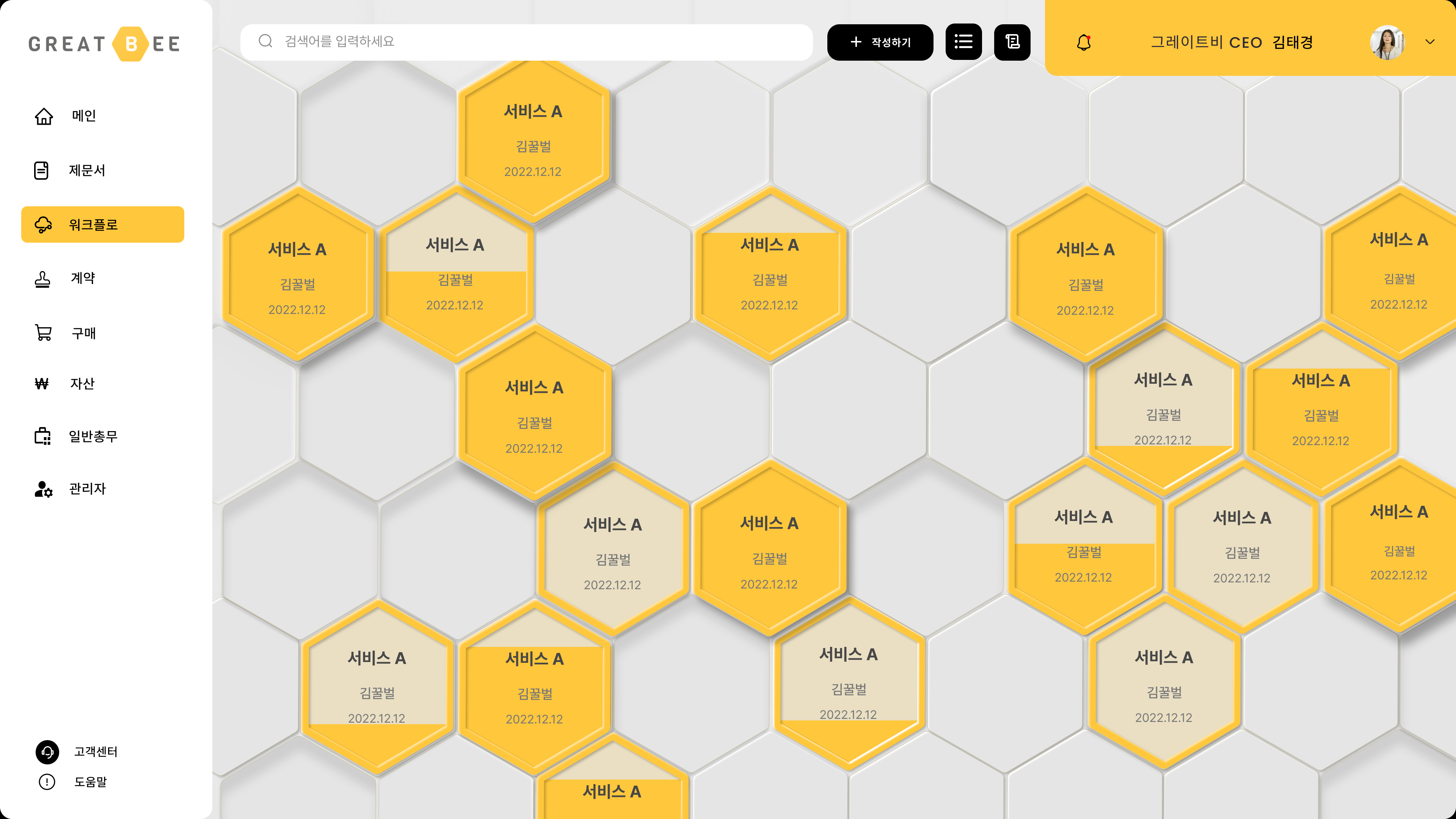1456x819 pixels.
Task: Open the 일반총무 briefcase icon
Action: click(x=42, y=436)
